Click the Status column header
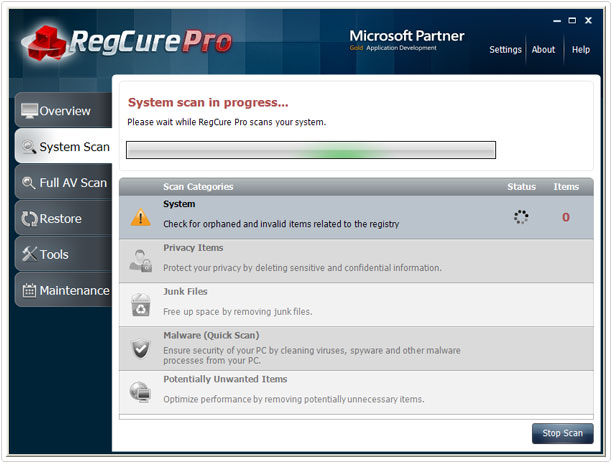Viewport: 612px width, 463px height. 521,187
